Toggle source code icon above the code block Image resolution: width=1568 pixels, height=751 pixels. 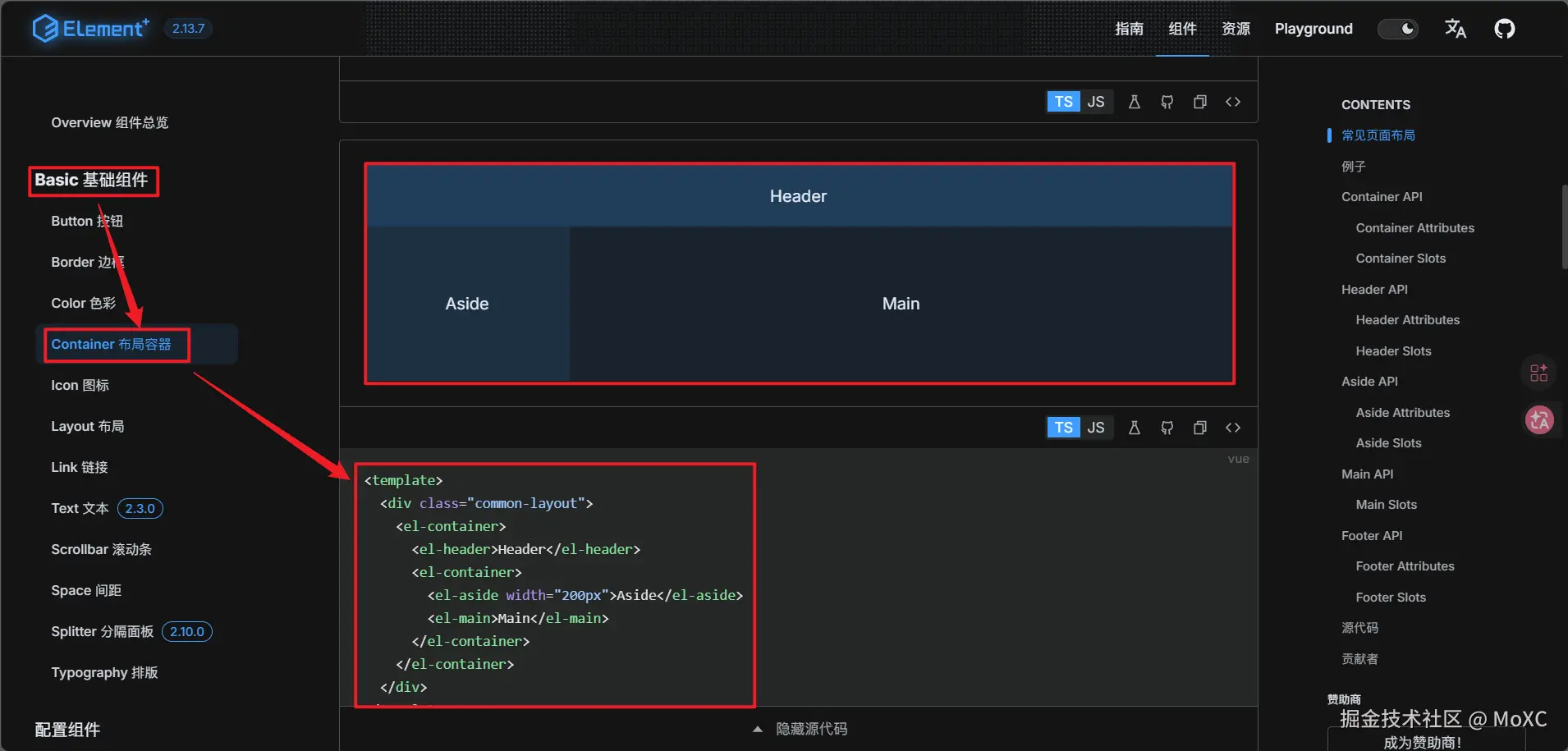tap(1233, 428)
